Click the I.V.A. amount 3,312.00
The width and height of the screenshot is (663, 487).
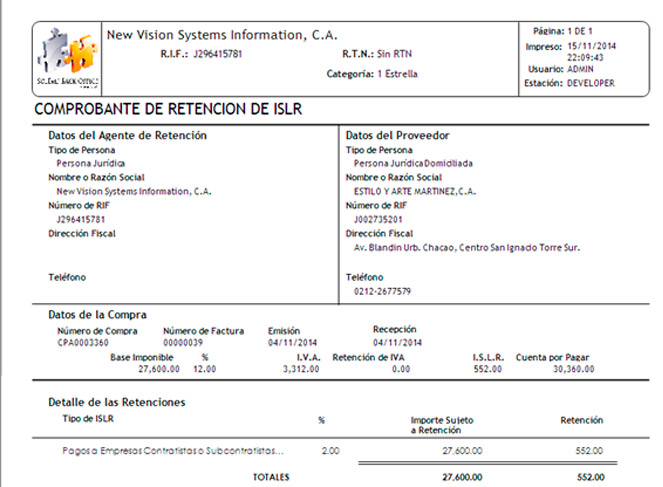(x=301, y=368)
